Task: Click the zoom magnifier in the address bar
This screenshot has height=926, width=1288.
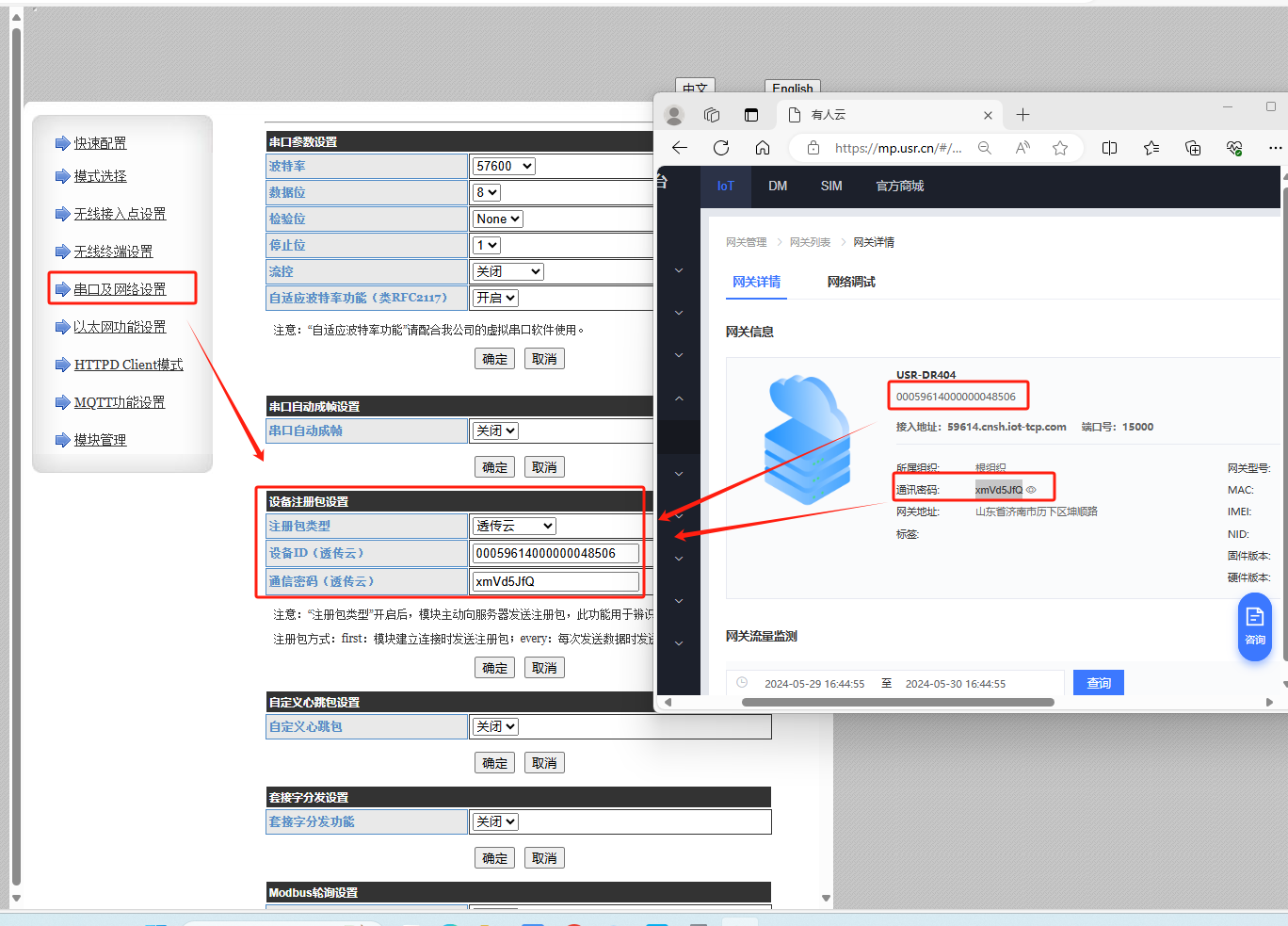Action: tap(985, 148)
